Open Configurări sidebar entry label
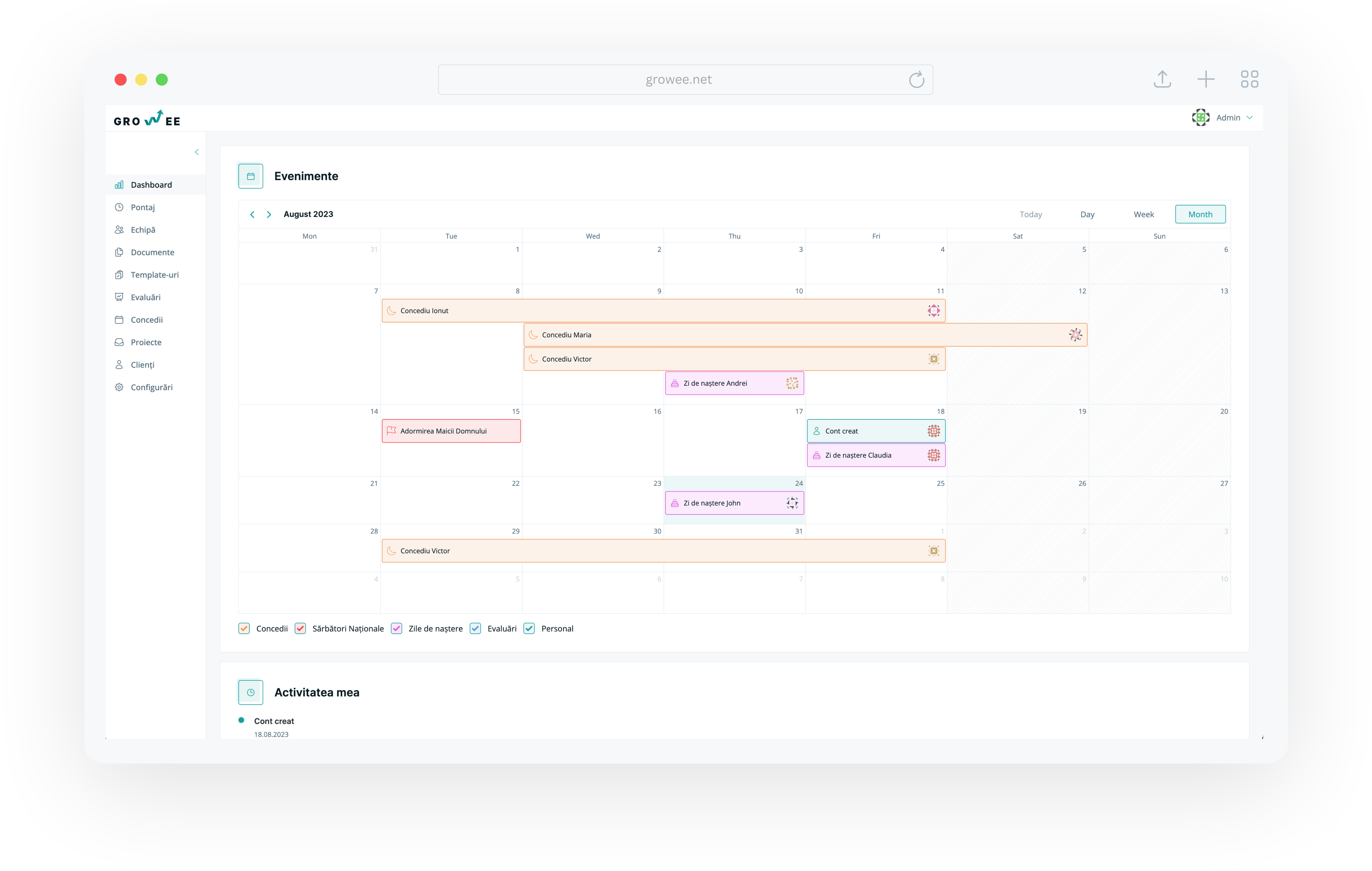 click(152, 387)
